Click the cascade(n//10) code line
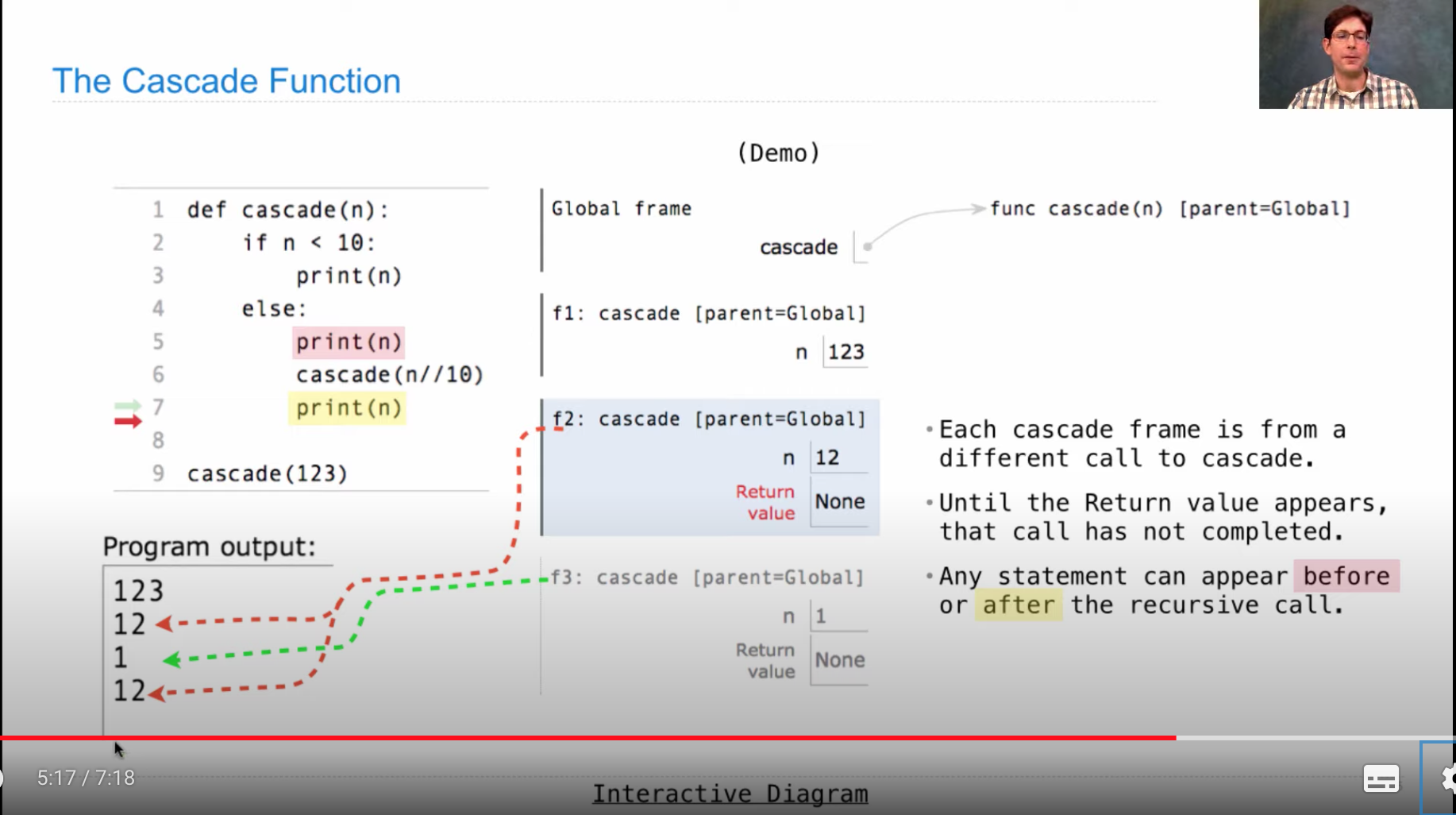Image resolution: width=1456 pixels, height=815 pixels. pos(390,374)
